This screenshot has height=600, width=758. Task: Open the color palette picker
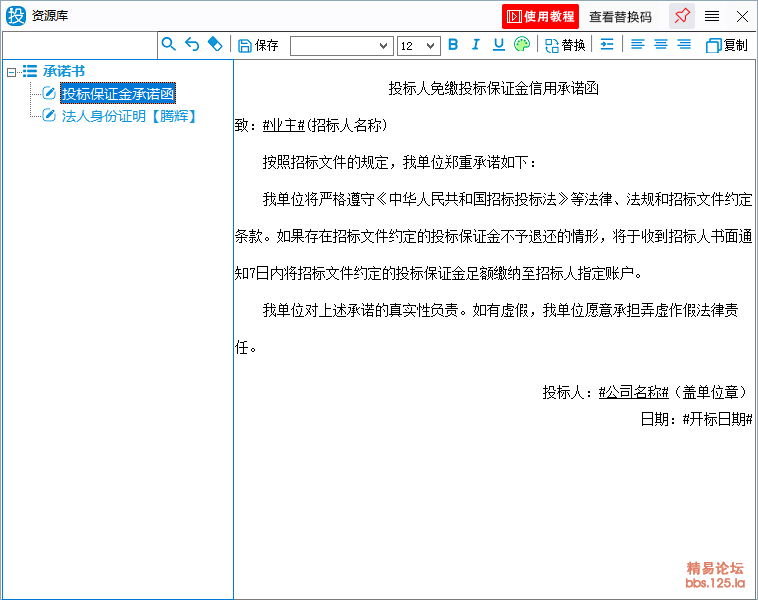(x=522, y=44)
